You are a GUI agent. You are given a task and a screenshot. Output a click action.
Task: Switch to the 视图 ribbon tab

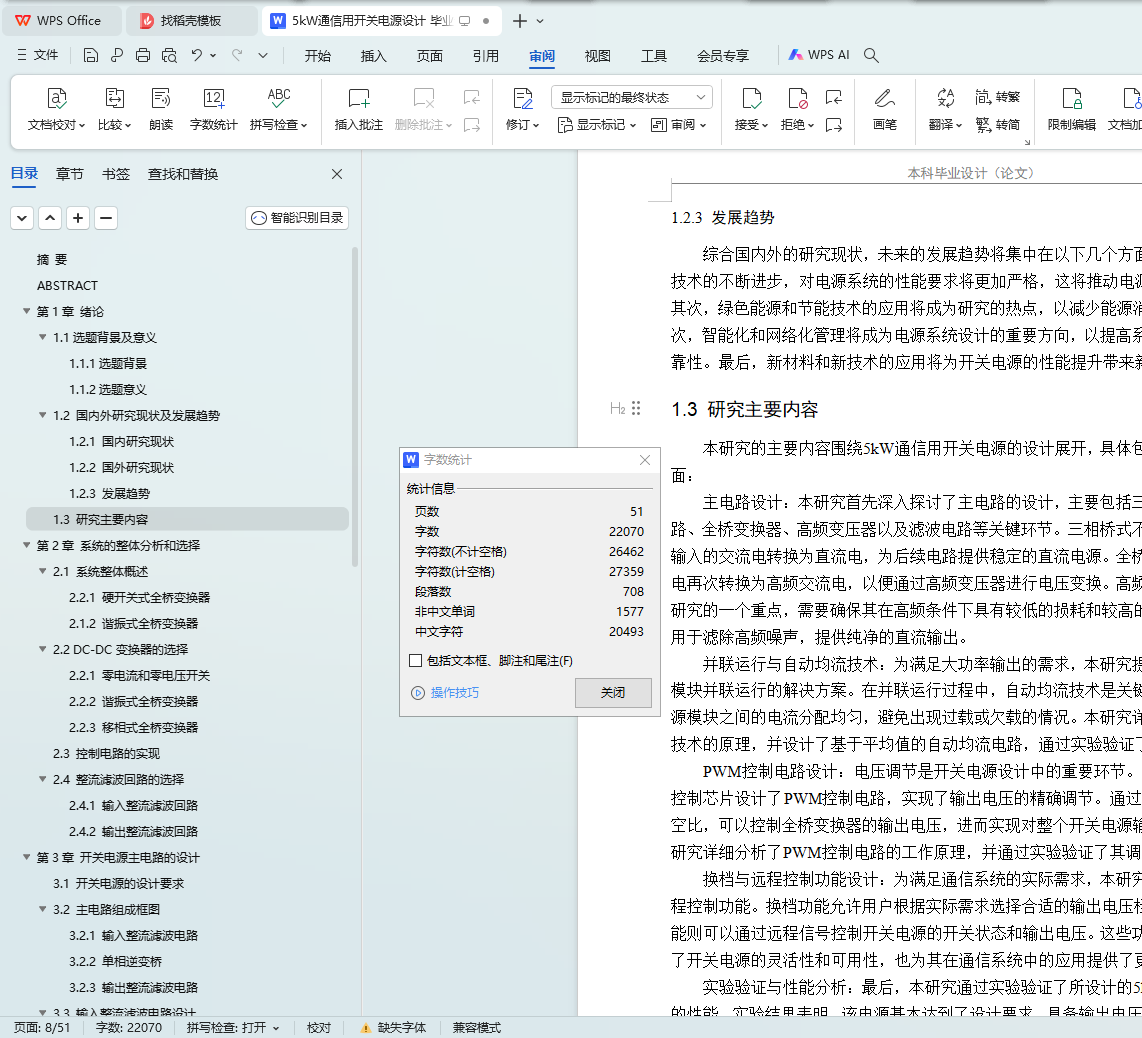pyautogui.click(x=598, y=55)
